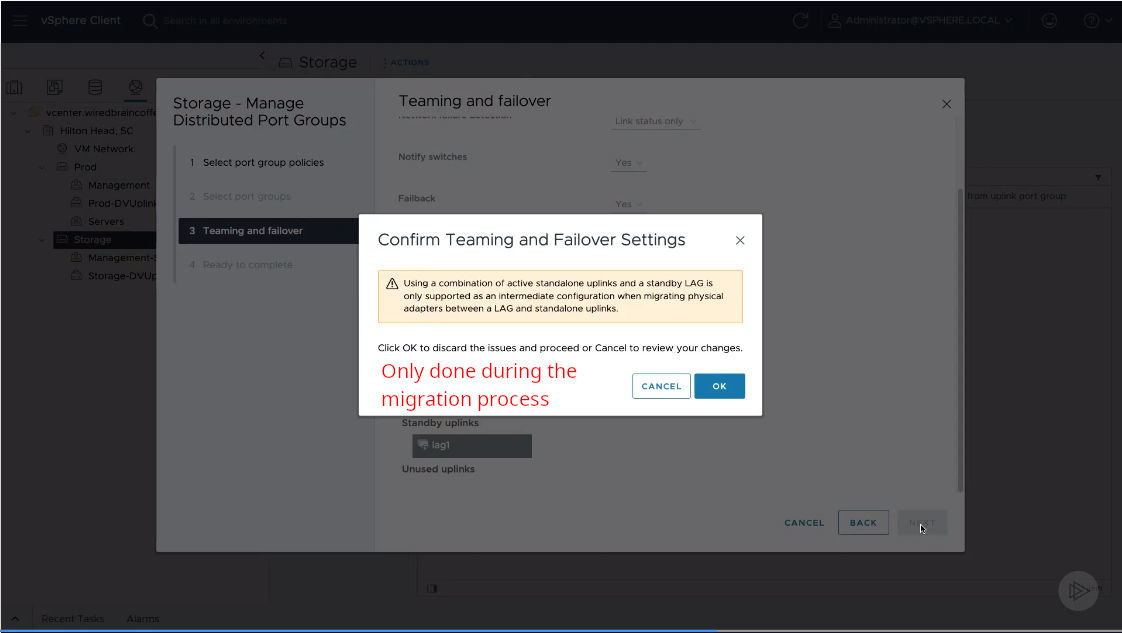The width and height of the screenshot is (1122, 633).
Task: Switch to Hosts and Clusters inventory view
Action: click(x=15, y=88)
